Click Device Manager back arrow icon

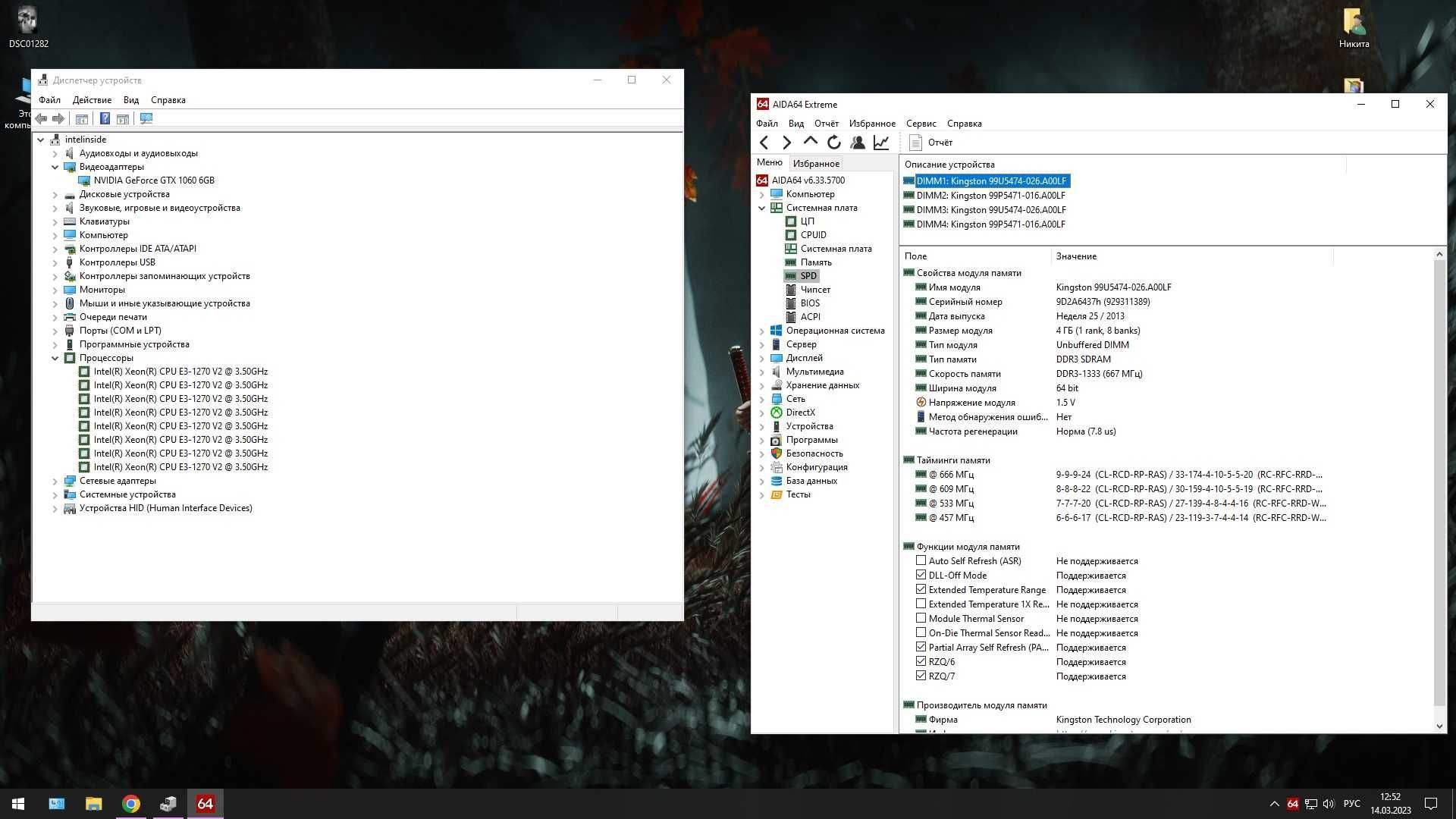(x=42, y=118)
